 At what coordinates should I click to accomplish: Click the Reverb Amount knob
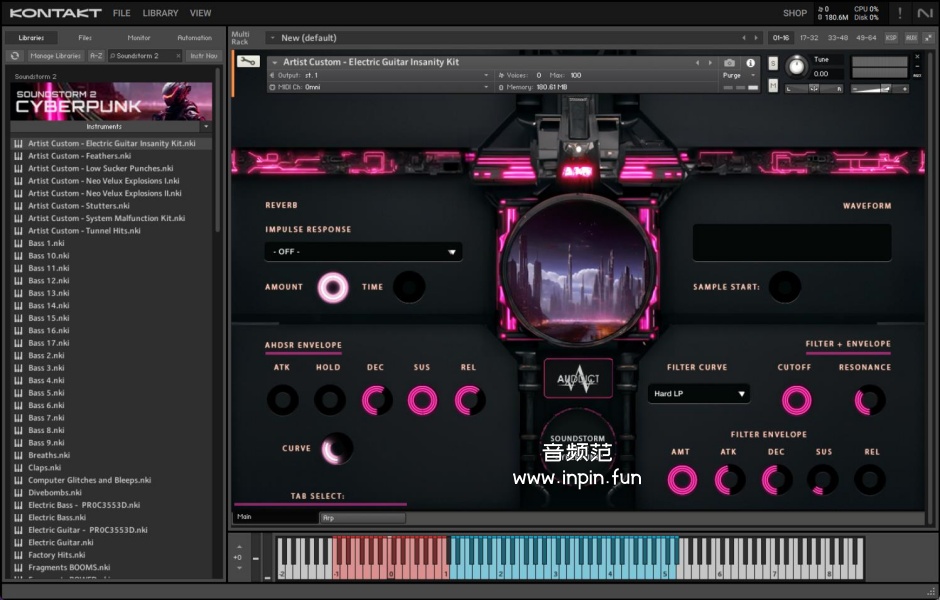(333, 288)
